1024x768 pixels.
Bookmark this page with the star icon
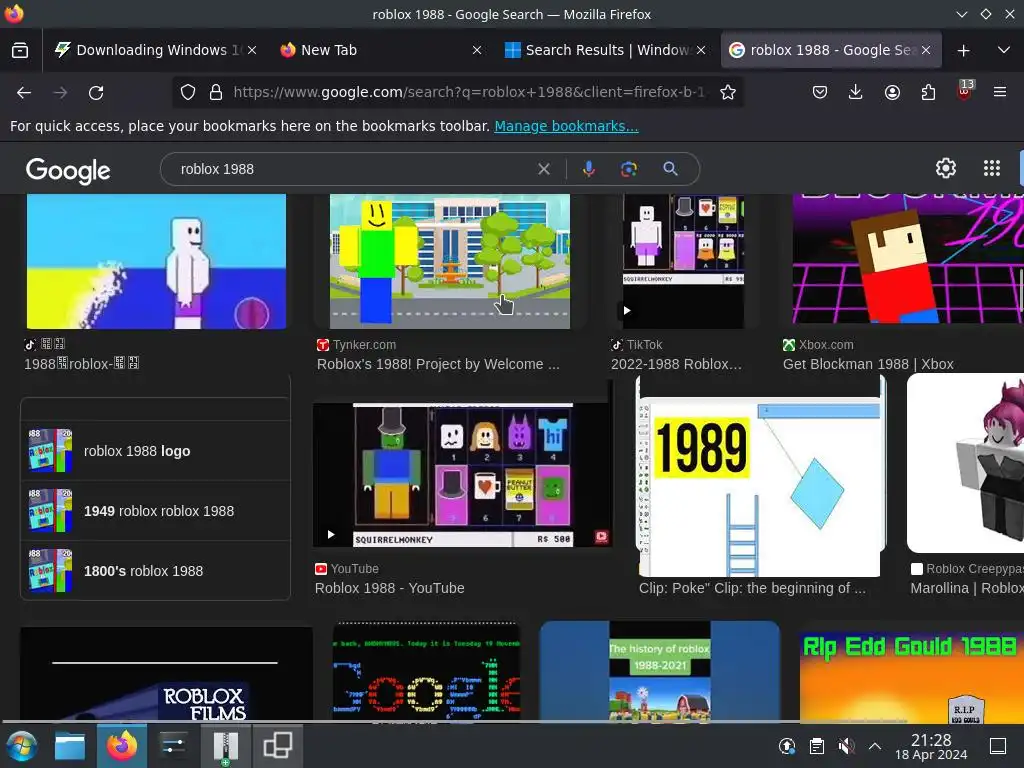[728, 92]
